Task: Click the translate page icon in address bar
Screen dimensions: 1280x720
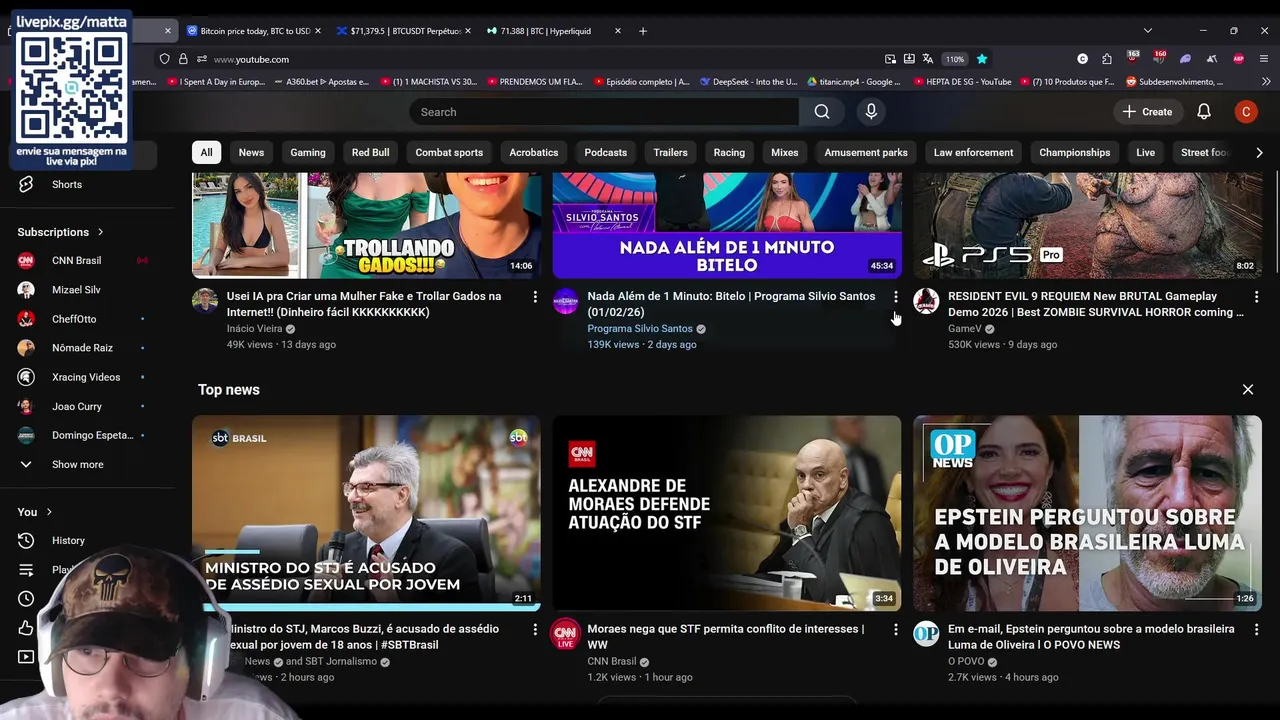Action: click(928, 59)
